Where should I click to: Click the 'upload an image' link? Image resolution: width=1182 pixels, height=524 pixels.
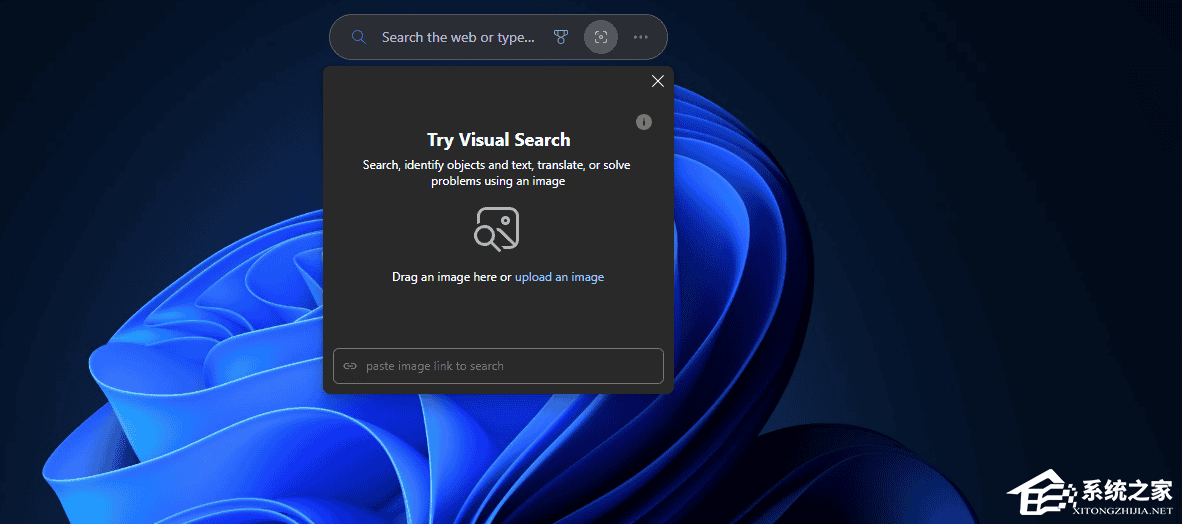(559, 277)
